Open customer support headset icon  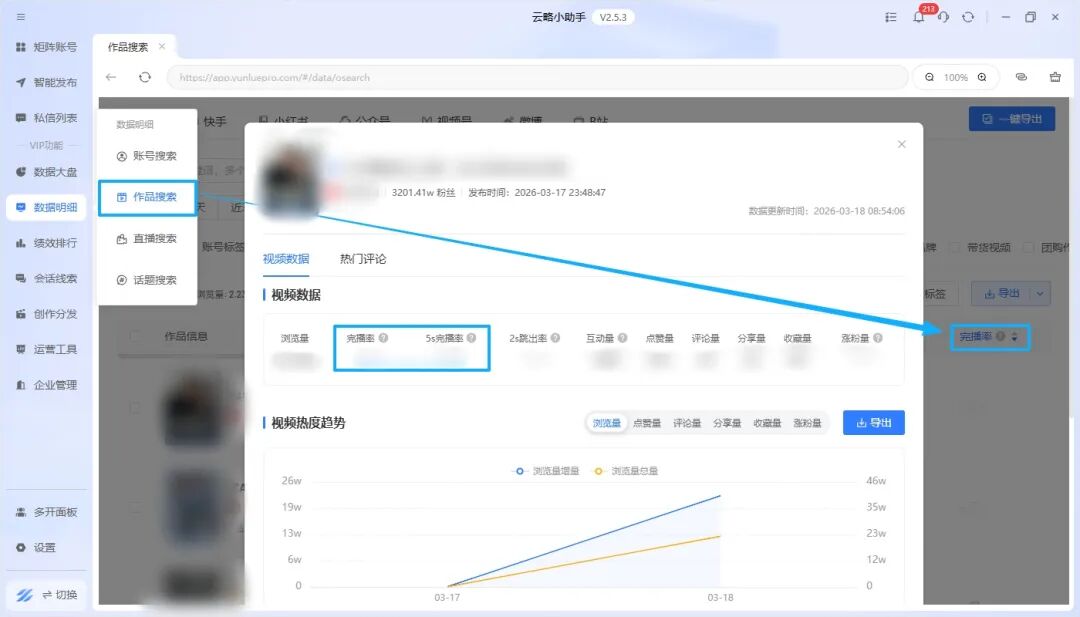tap(943, 17)
